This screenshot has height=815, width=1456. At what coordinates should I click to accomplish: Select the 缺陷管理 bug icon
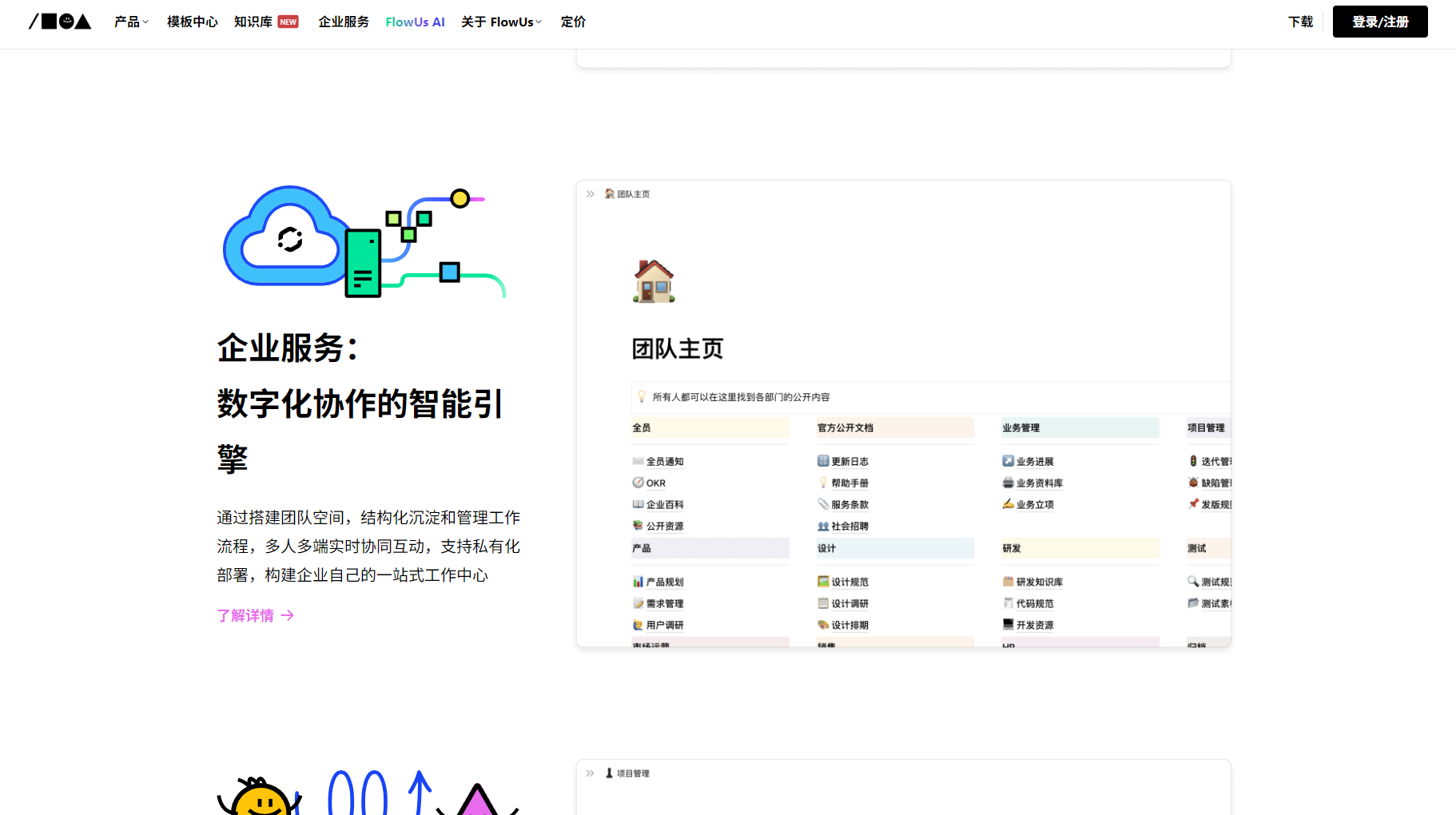pos(1191,483)
